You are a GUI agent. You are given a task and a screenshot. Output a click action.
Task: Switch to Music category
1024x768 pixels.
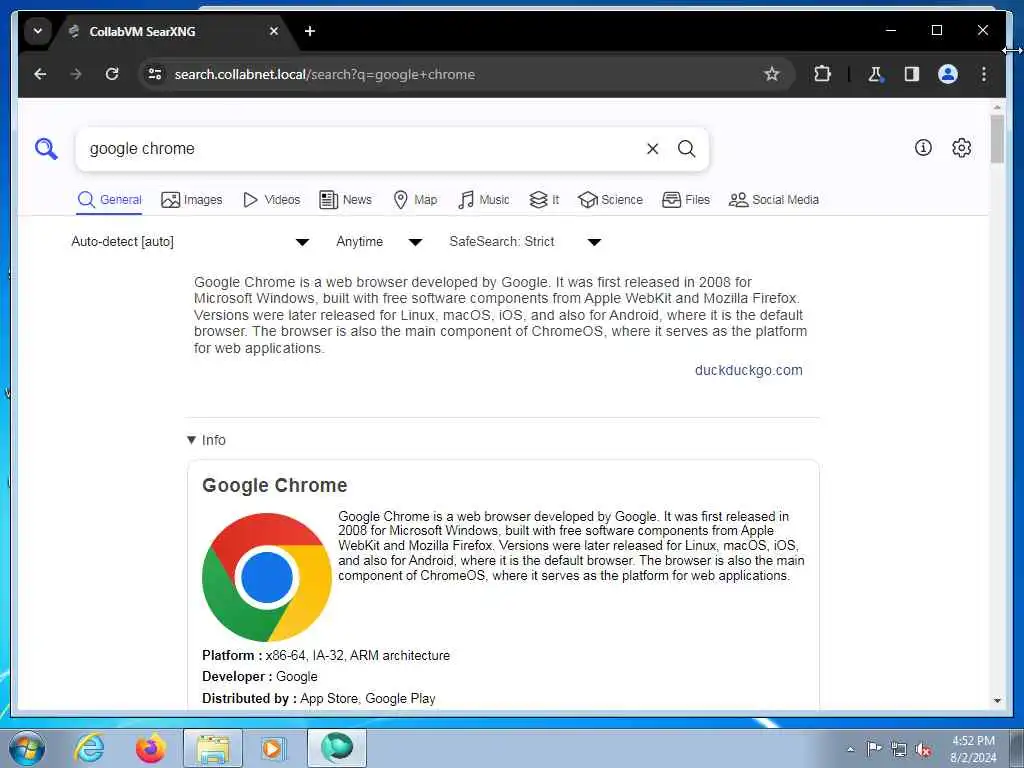coord(483,200)
